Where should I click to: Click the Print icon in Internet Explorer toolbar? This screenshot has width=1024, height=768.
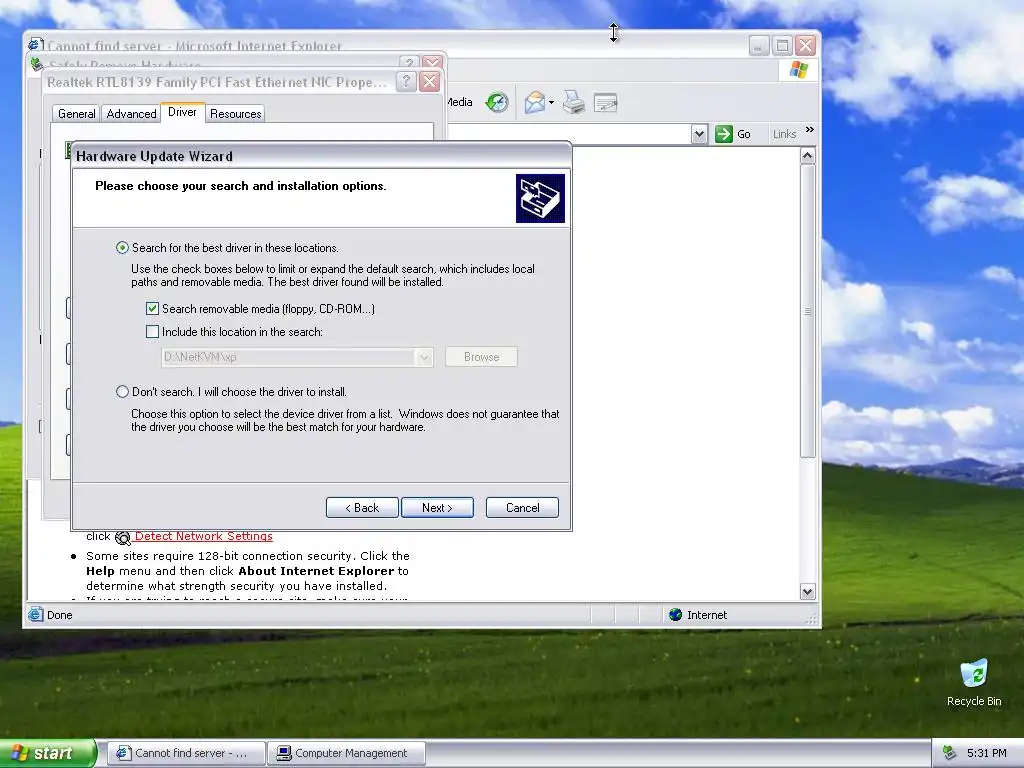tap(574, 103)
